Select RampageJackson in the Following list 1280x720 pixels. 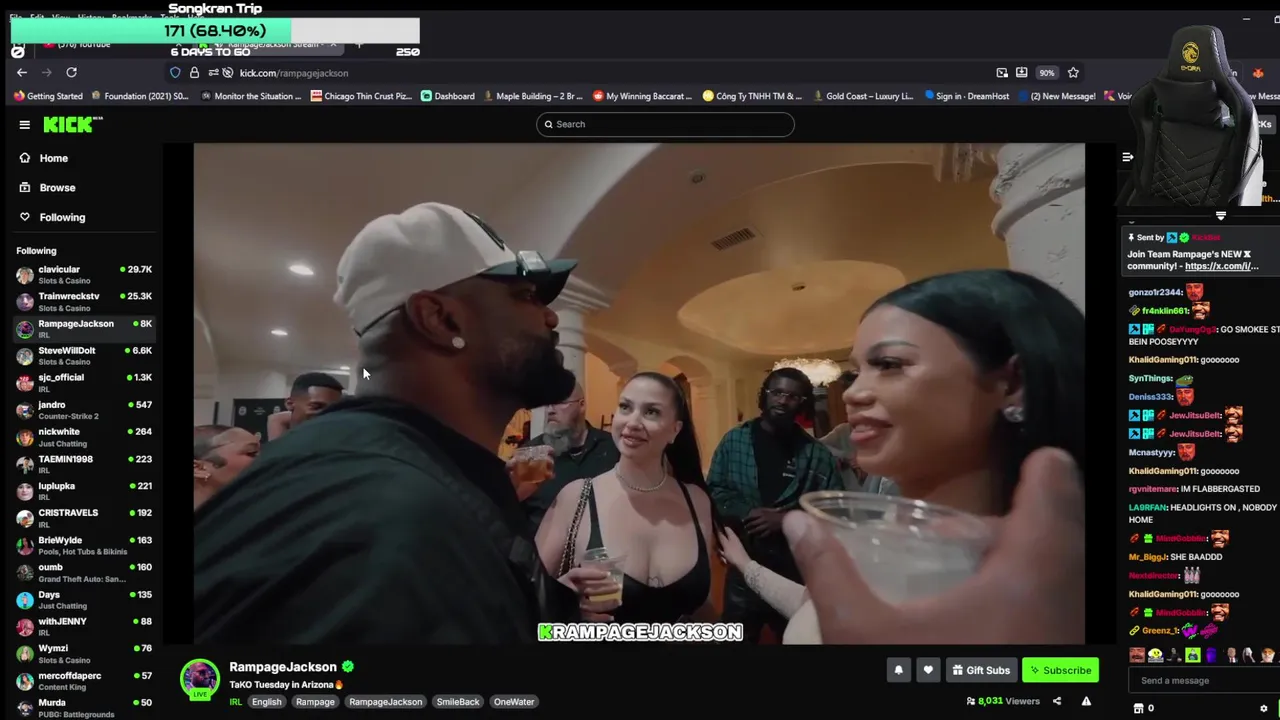pyautogui.click(x=84, y=328)
